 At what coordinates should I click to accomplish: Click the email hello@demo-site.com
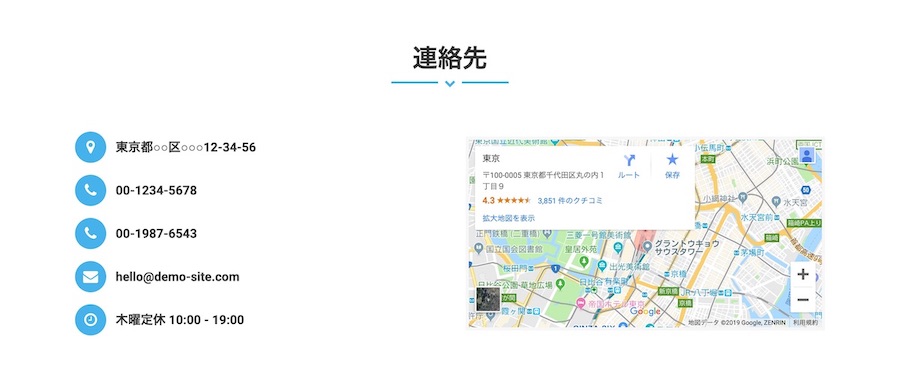pos(177,277)
